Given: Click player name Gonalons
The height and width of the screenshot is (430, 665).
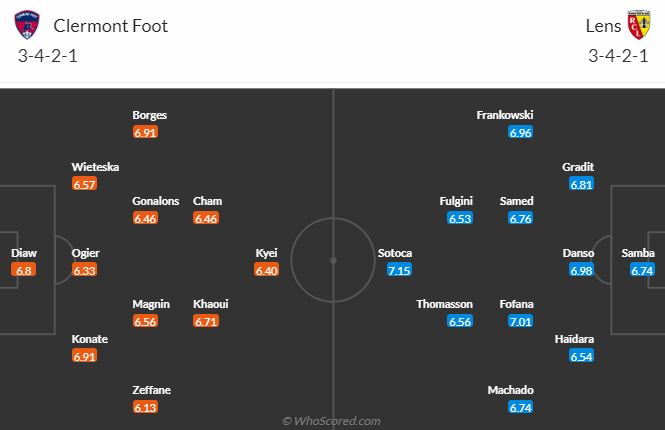Looking at the screenshot, I should click(156, 201).
